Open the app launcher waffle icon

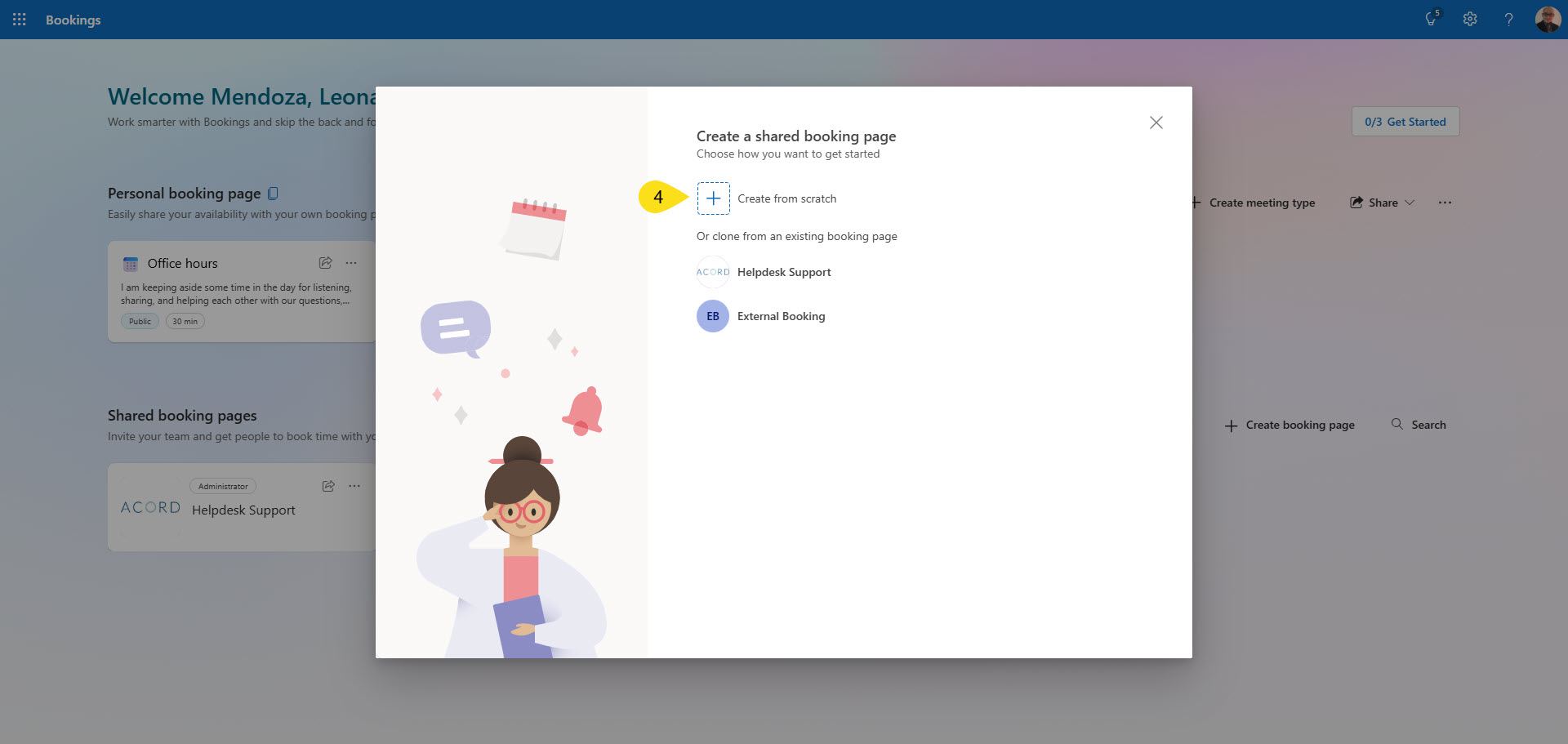20,20
